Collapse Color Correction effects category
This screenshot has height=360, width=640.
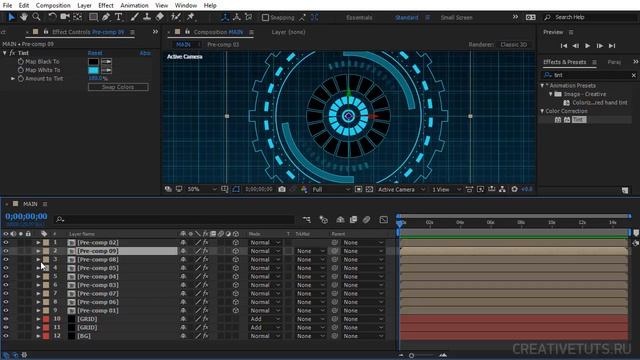[x=542, y=111]
